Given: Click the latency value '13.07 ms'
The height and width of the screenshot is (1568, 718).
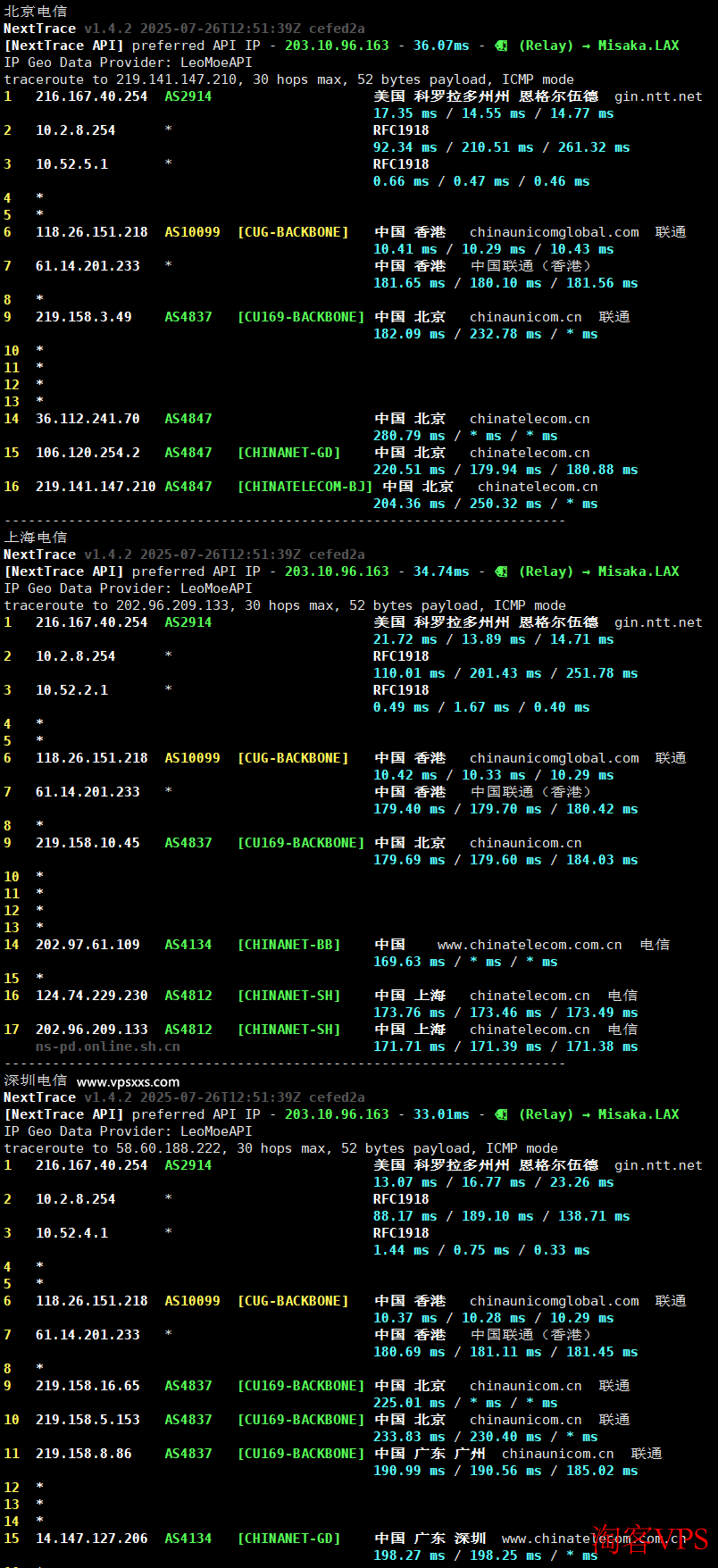Looking at the screenshot, I should point(405,1182).
